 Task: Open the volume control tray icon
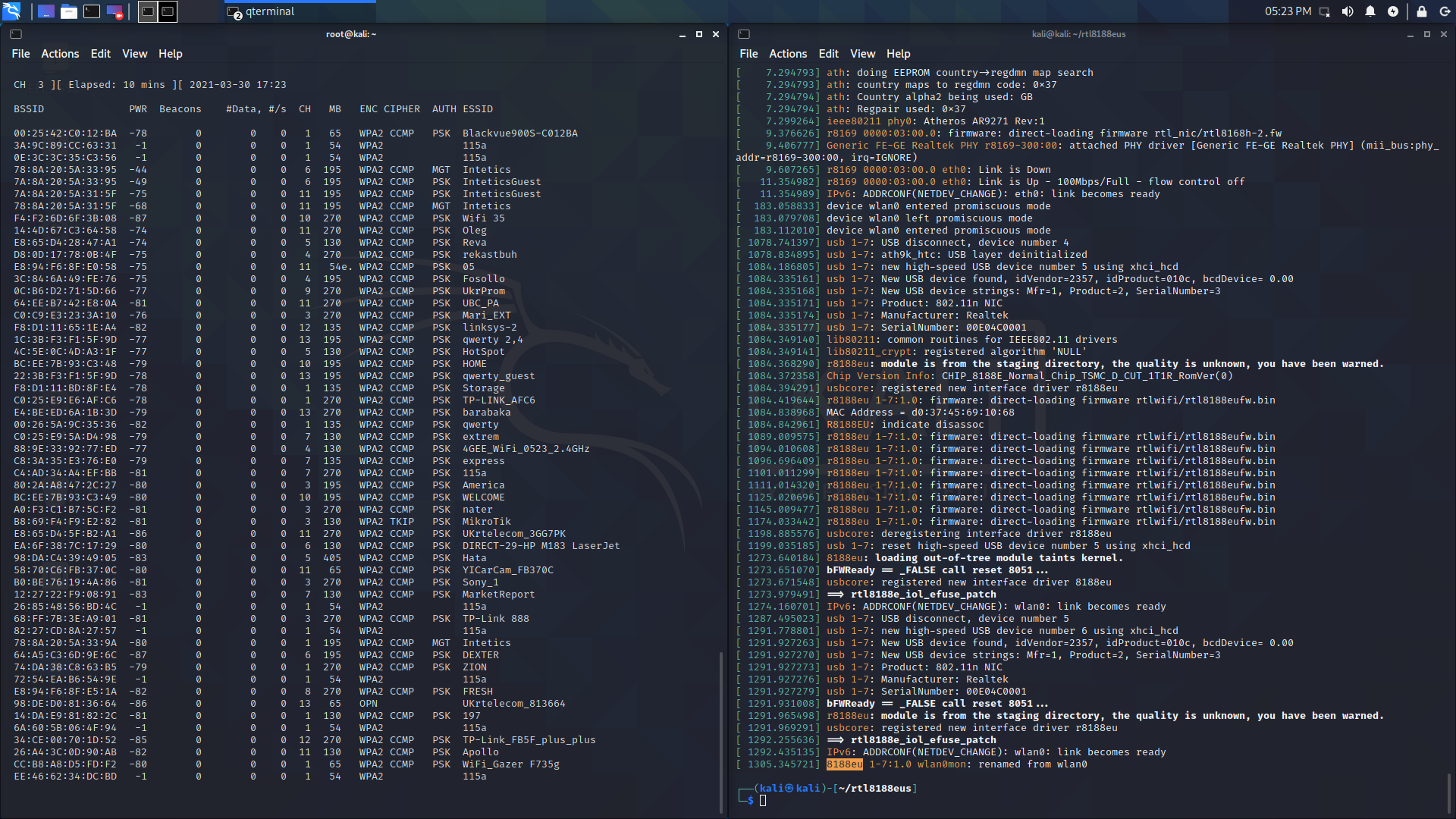[1348, 11]
